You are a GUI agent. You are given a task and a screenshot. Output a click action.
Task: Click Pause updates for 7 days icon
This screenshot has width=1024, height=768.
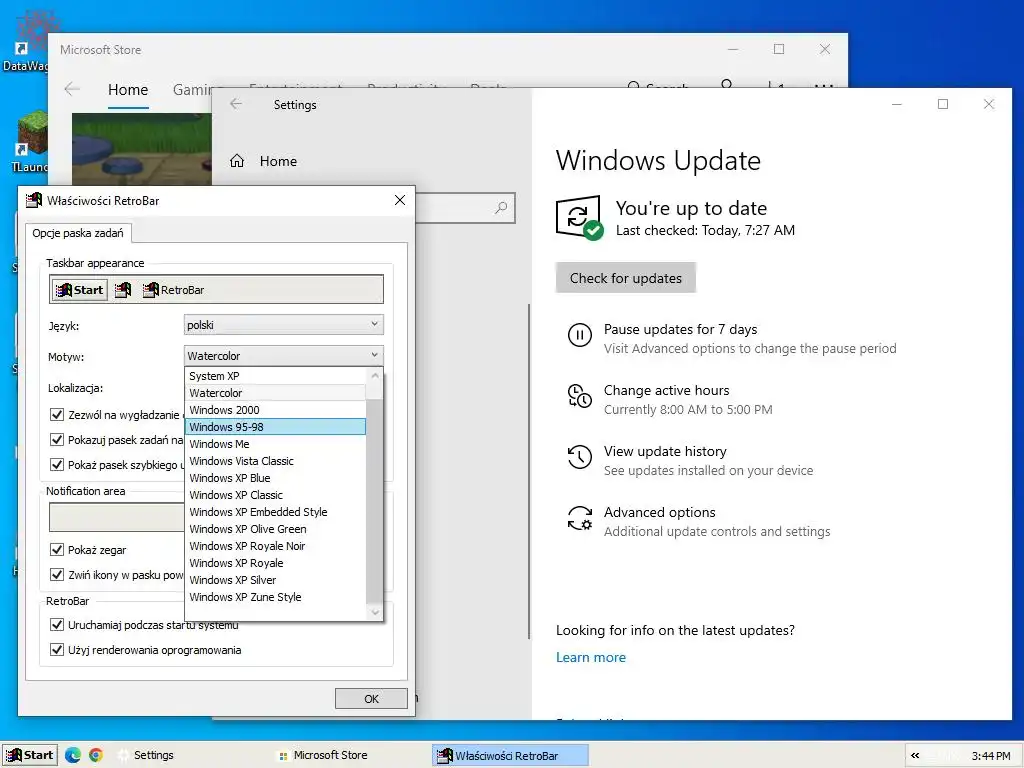coord(579,335)
